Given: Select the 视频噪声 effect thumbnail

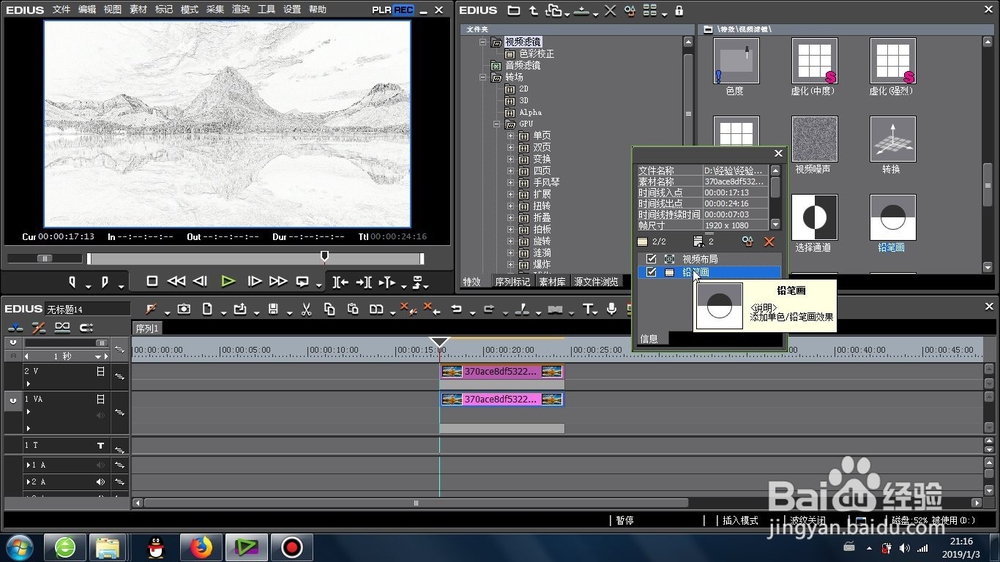Looking at the screenshot, I should point(814,139).
